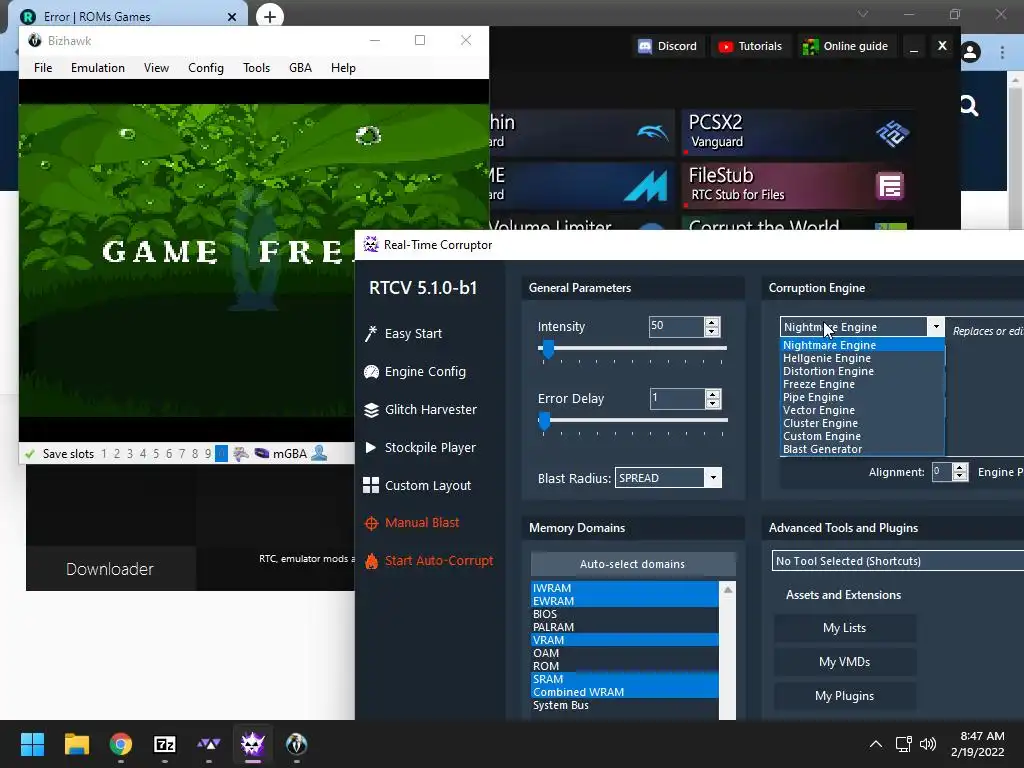
Task: Click the Error Delay slider handle
Action: pos(544,421)
